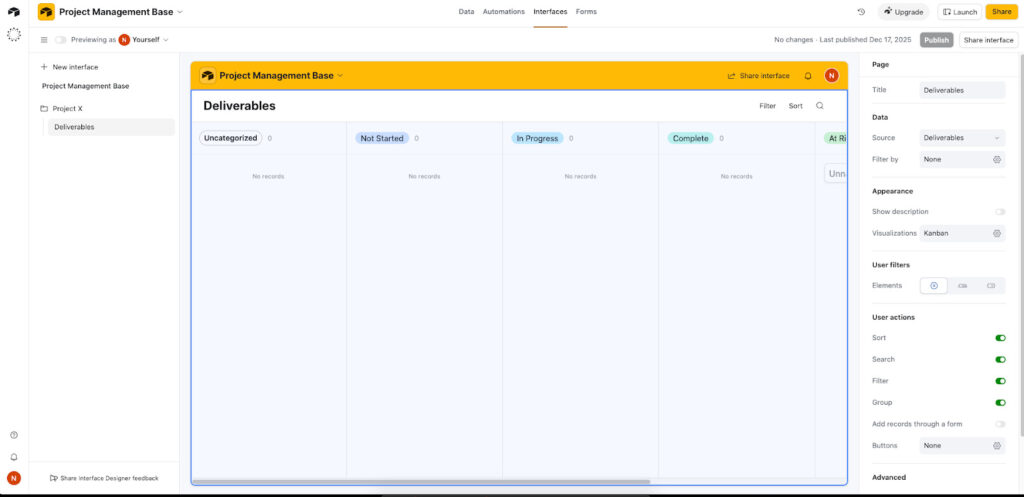Open the Visualizations Kanban field
Viewport: 1024px width, 497px height.
(962, 233)
